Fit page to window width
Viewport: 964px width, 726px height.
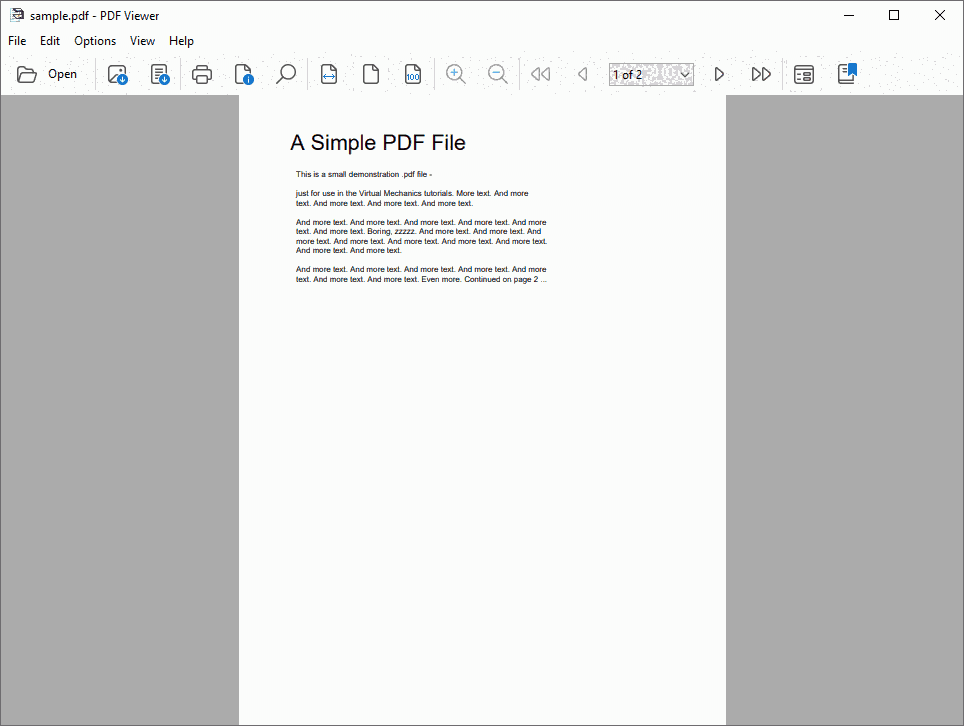coord(327,73)
